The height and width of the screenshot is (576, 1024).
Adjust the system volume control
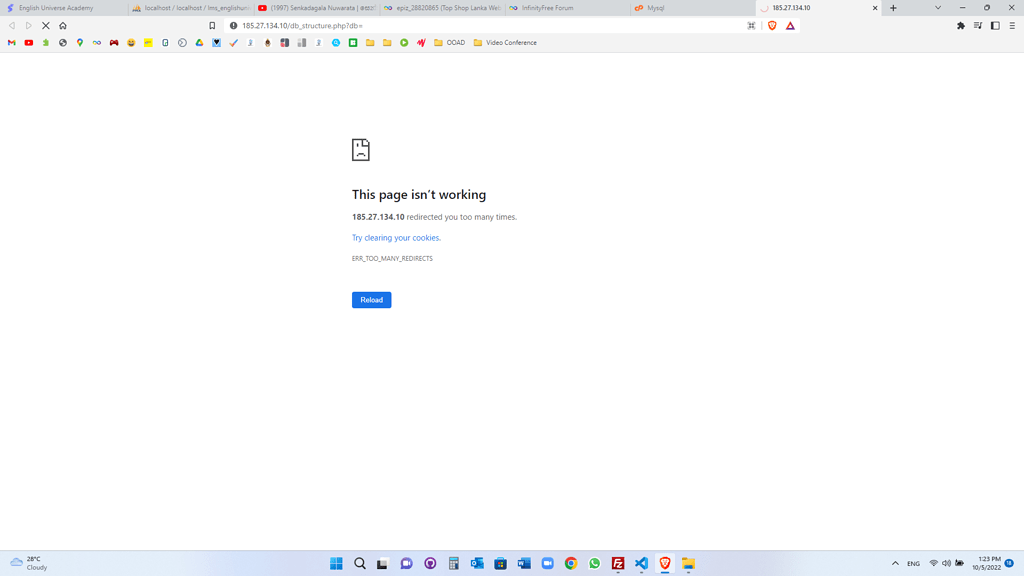948,563
